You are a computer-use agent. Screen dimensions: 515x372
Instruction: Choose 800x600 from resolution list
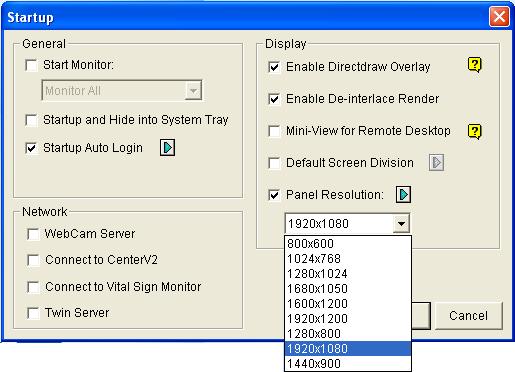pos(348,244)
